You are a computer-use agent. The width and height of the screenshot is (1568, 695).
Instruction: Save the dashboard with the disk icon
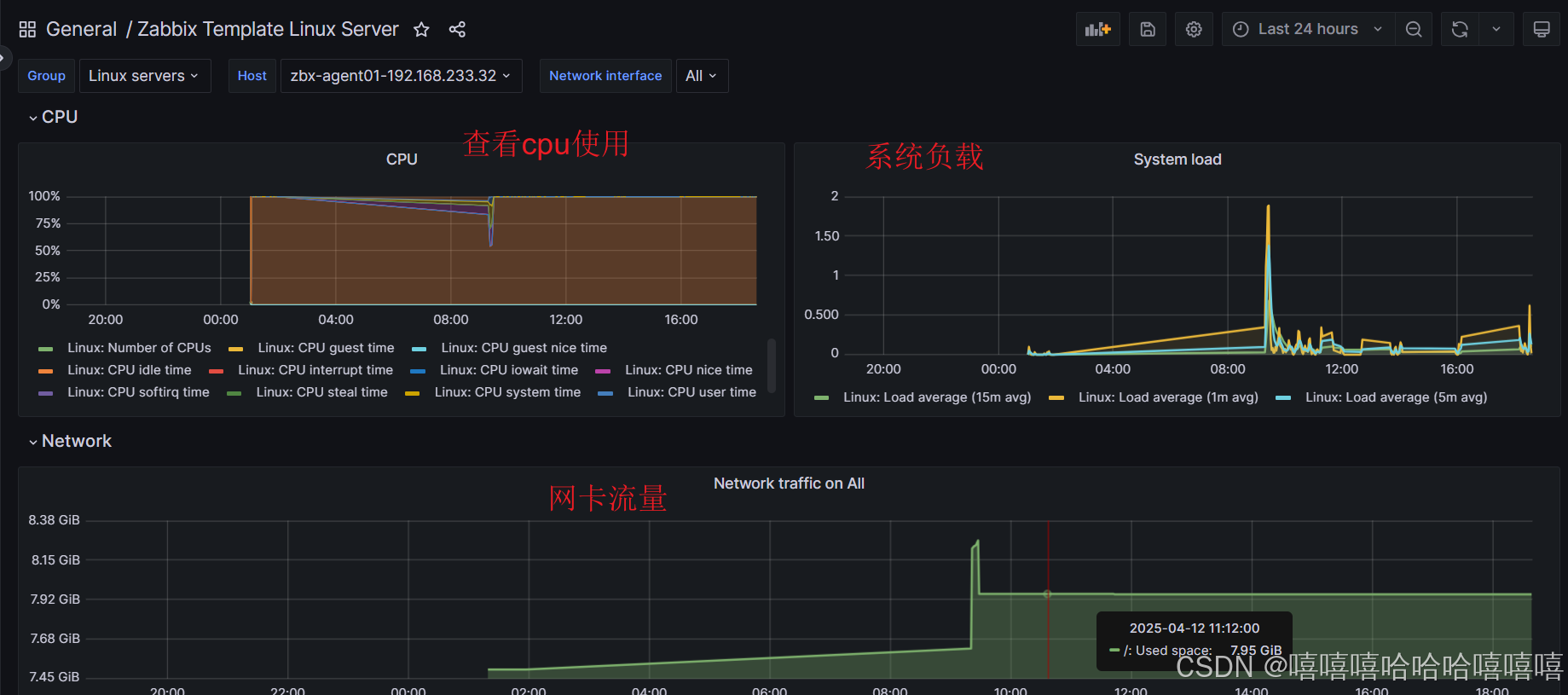click(1148, 29)
